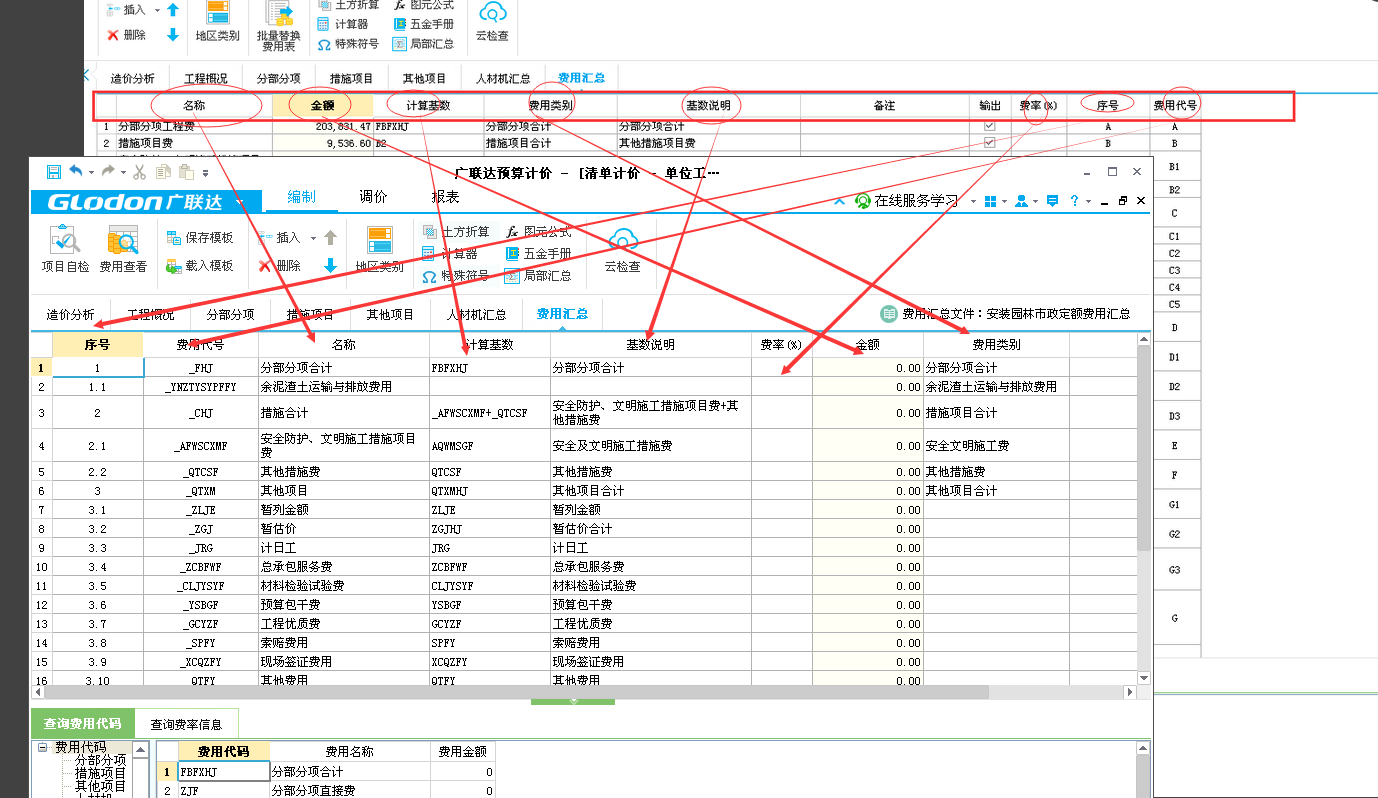The height and width of the screenshot is (798, 1378).
Task: Click the gray move-up arrow in front window
Action: [330, 238]
